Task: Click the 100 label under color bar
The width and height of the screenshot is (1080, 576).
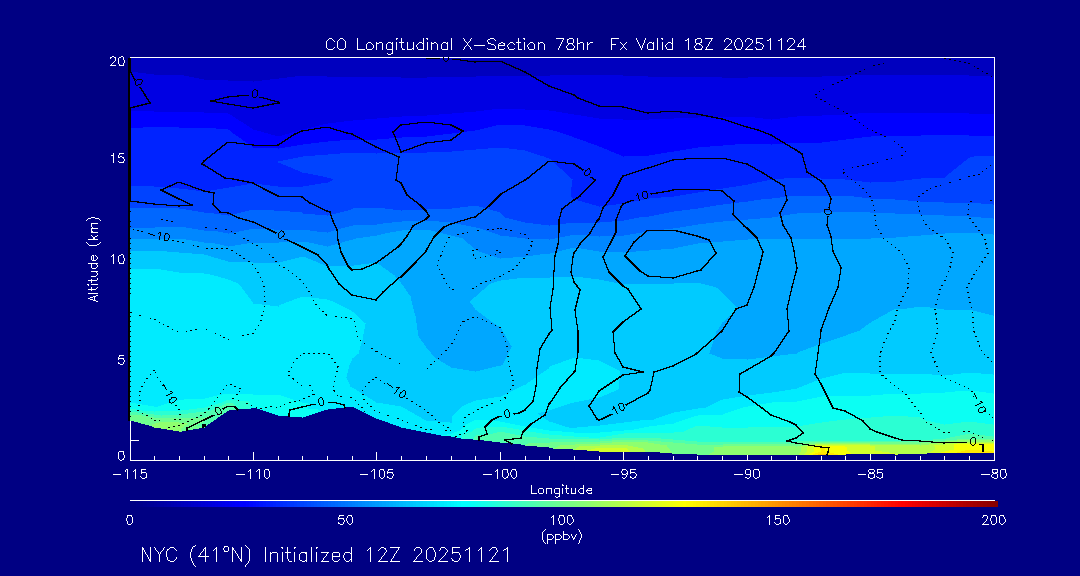Action: tap(561, 520)
